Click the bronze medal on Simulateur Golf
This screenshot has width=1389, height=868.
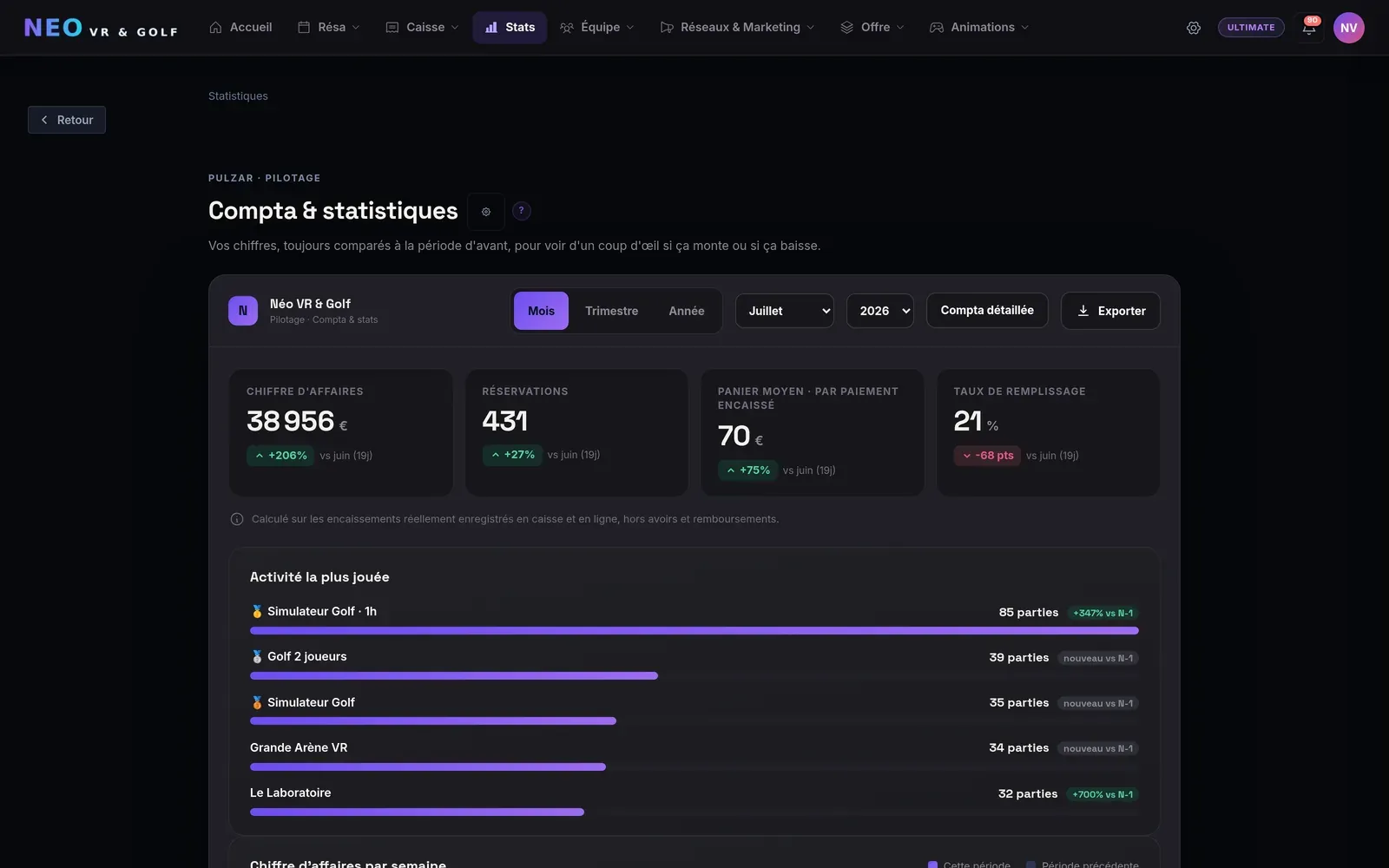tap(257, 702)
